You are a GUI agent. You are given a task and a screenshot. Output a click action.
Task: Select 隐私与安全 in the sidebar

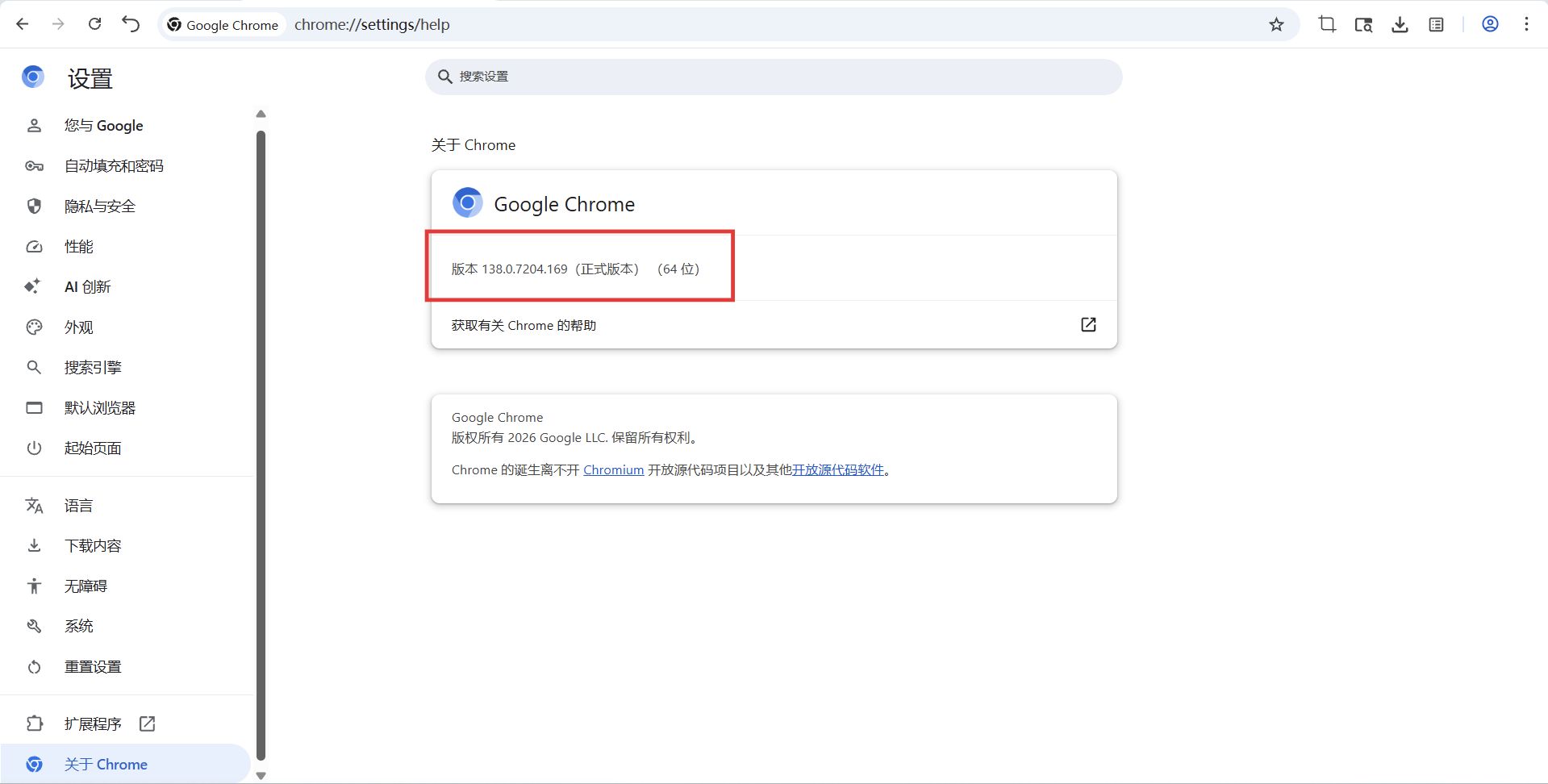point(100,206)
